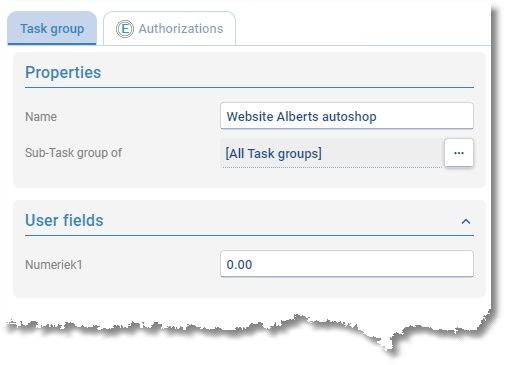Viewport: 505px width, 365px height.
Task: Click the gap between Properties and User fields panels
Action: click(x=249, y=194)
